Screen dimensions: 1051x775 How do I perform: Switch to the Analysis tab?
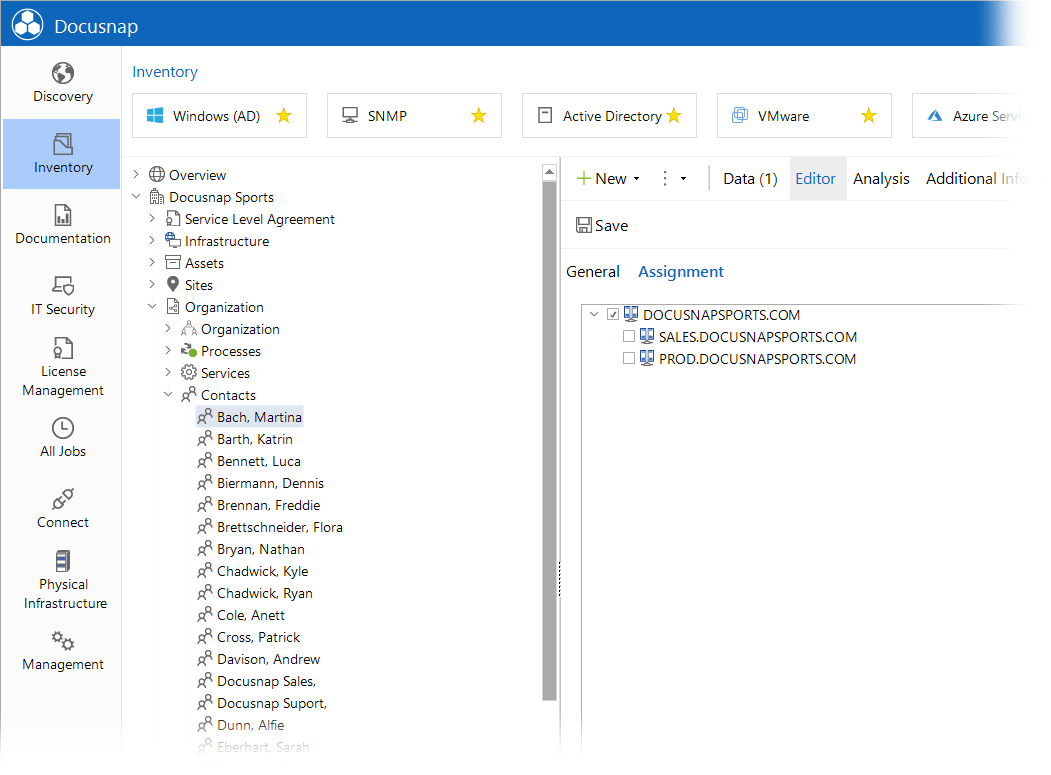click(x=881, y=178)
